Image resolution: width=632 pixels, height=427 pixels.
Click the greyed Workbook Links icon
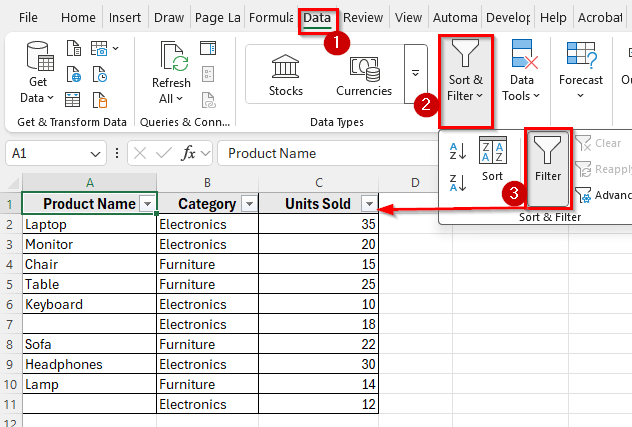pyautogui.click(x=209, y=100)
